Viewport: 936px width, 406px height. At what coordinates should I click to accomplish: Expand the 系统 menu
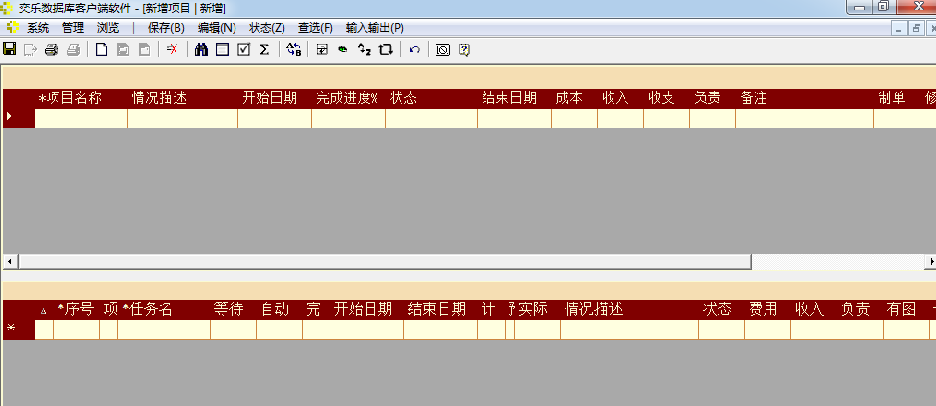(x=38, y=28)
